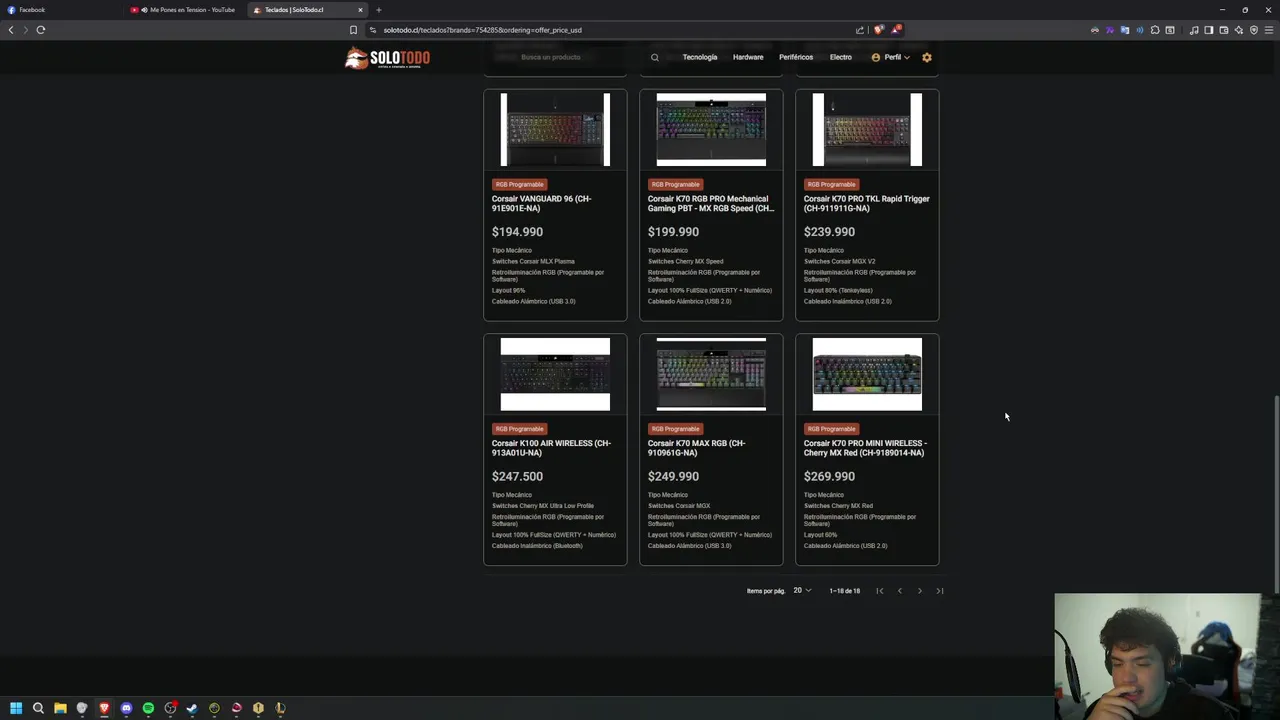
Task: Click the SoloTodo logo
Action: (387, 58)
